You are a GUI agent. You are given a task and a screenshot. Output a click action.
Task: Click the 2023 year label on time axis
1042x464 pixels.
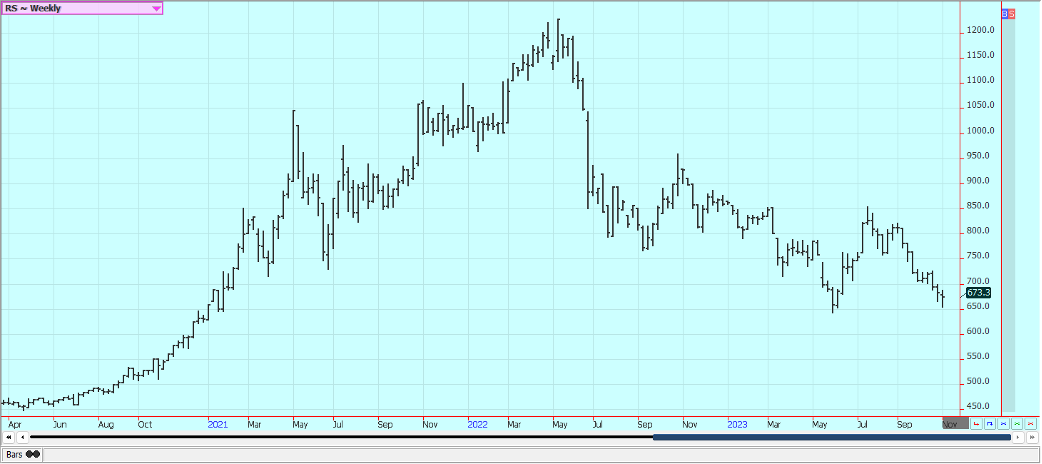(x=738, y=423)
